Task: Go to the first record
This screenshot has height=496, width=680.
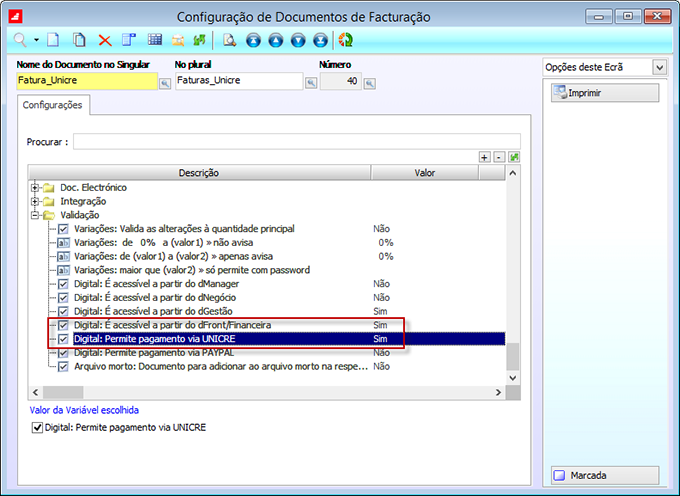Action: [253, 40]
